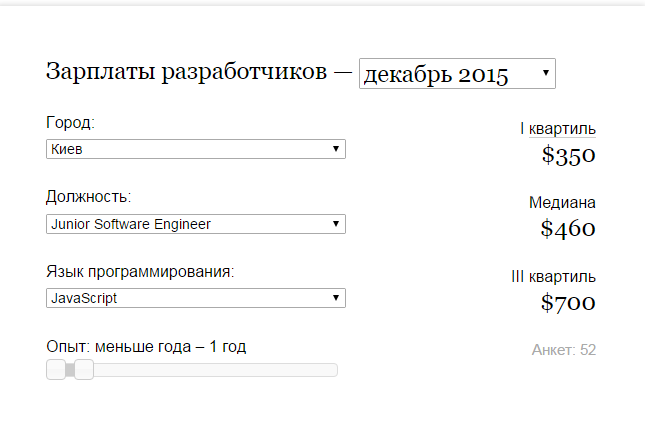Click the Анкет: 52 count text
This screenshot has width=645, height=445.
point(564,350)
